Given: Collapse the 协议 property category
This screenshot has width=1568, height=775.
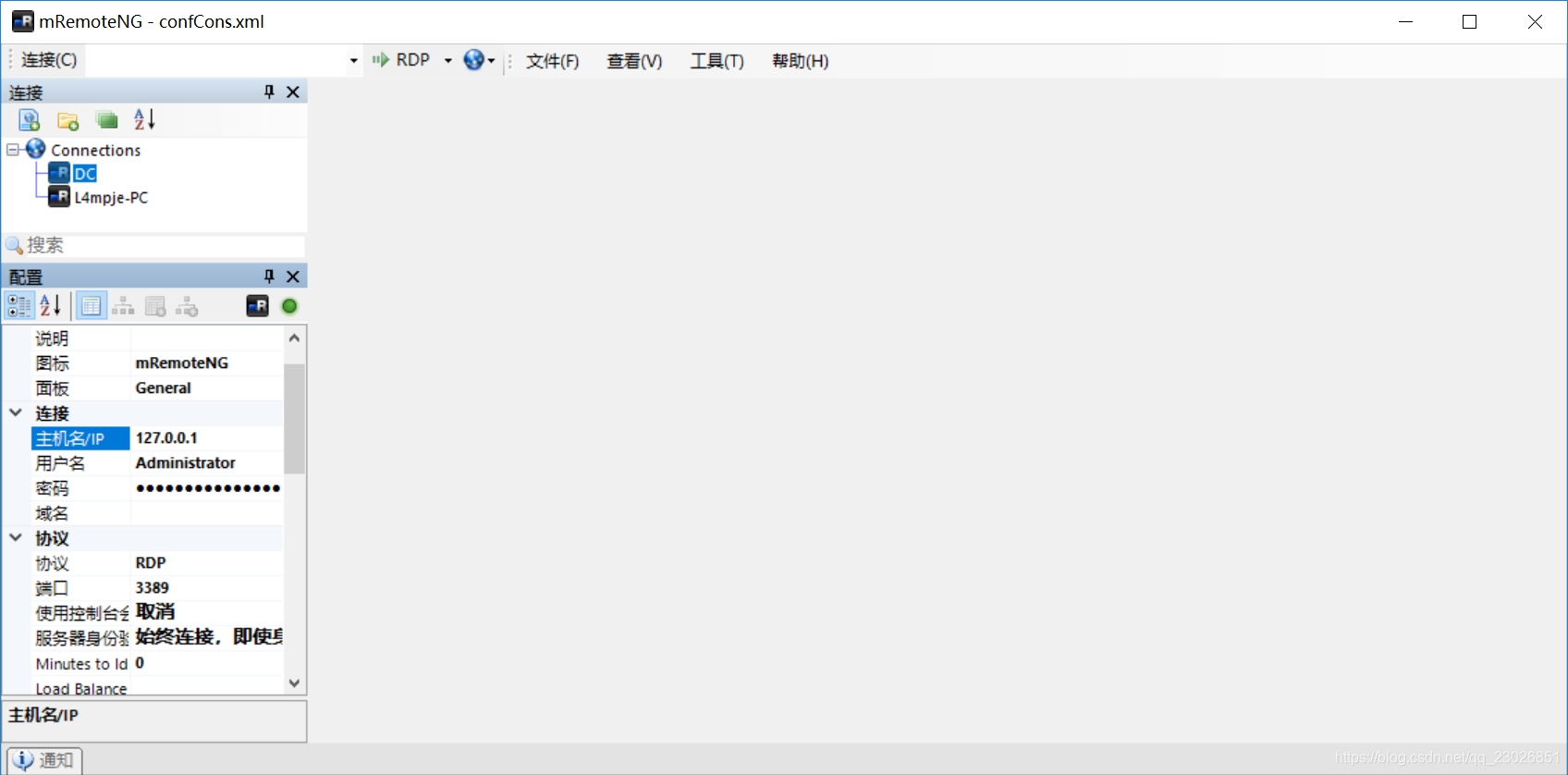Looking at the screenshot, I should click(16, 537).
